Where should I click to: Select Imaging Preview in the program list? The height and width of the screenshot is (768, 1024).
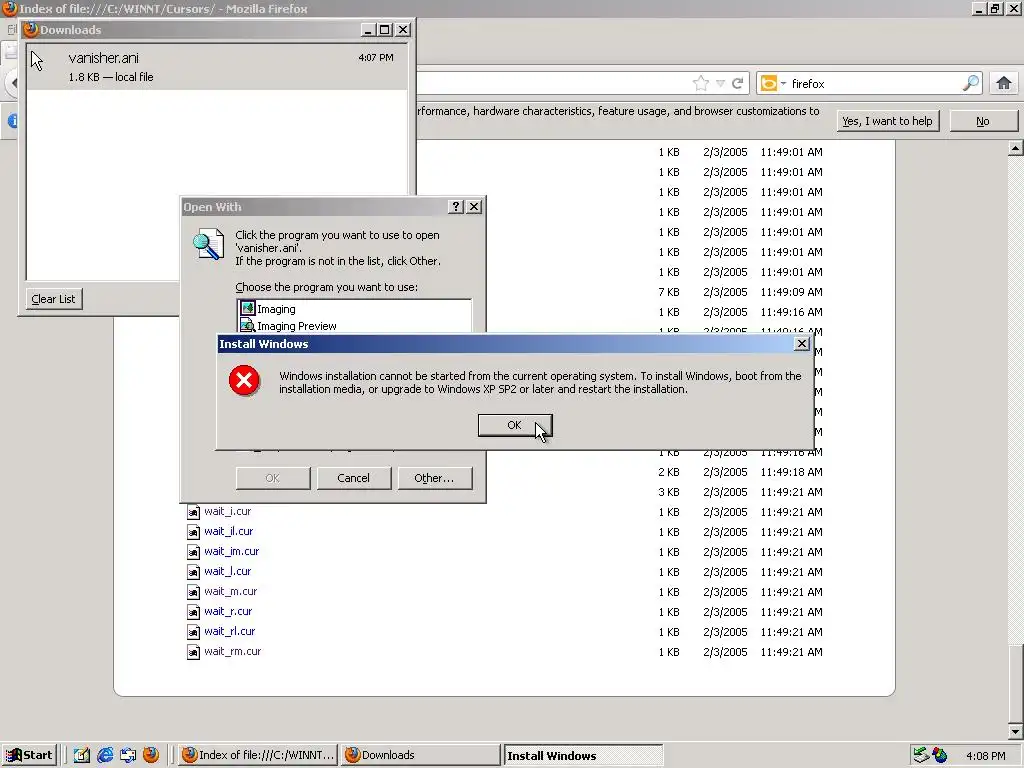click(296, 326)
